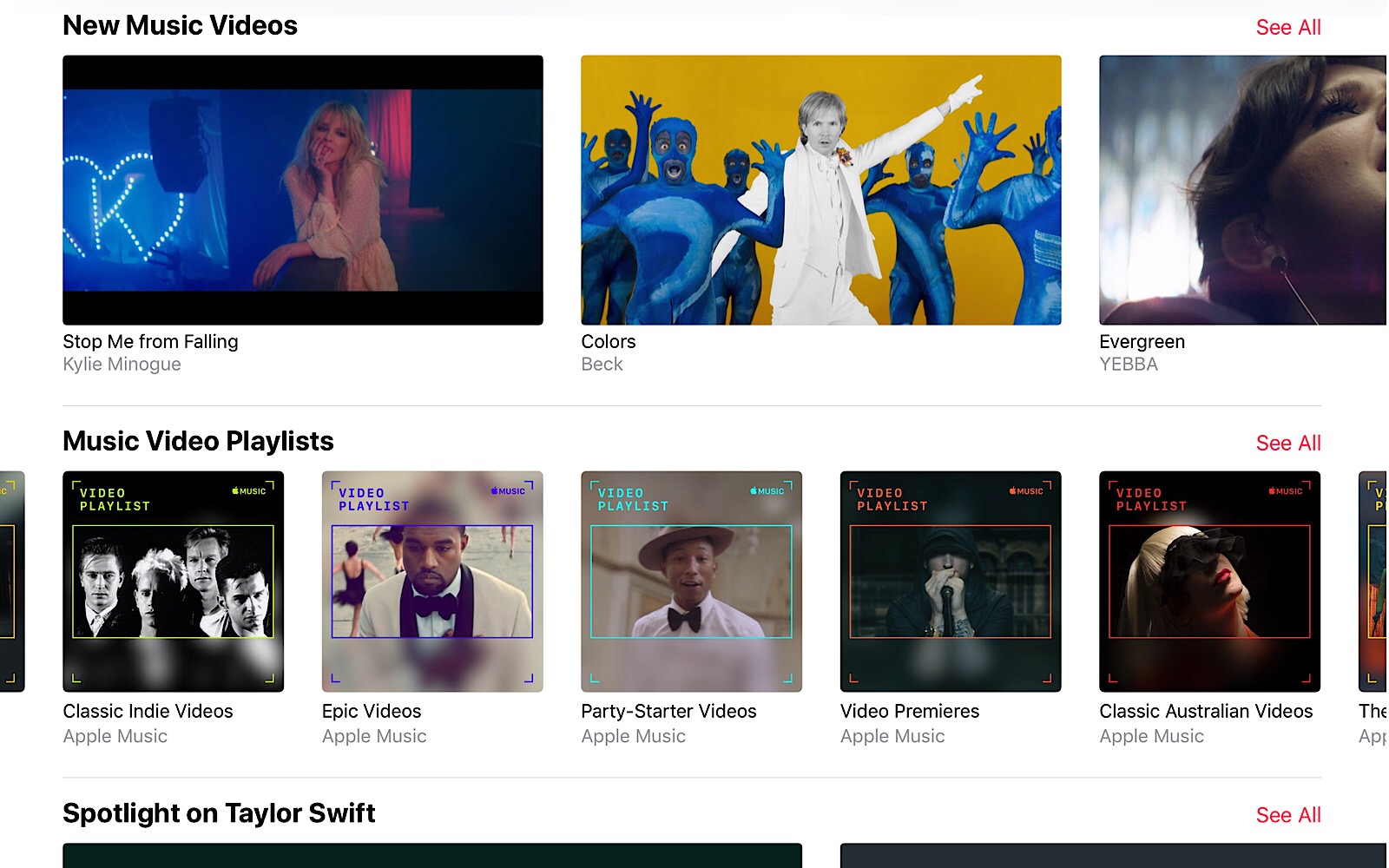The width and height of the screenshot is (1389, 868).
Task: Open the Video Premieres playlist cover
Action: [951, 582]
